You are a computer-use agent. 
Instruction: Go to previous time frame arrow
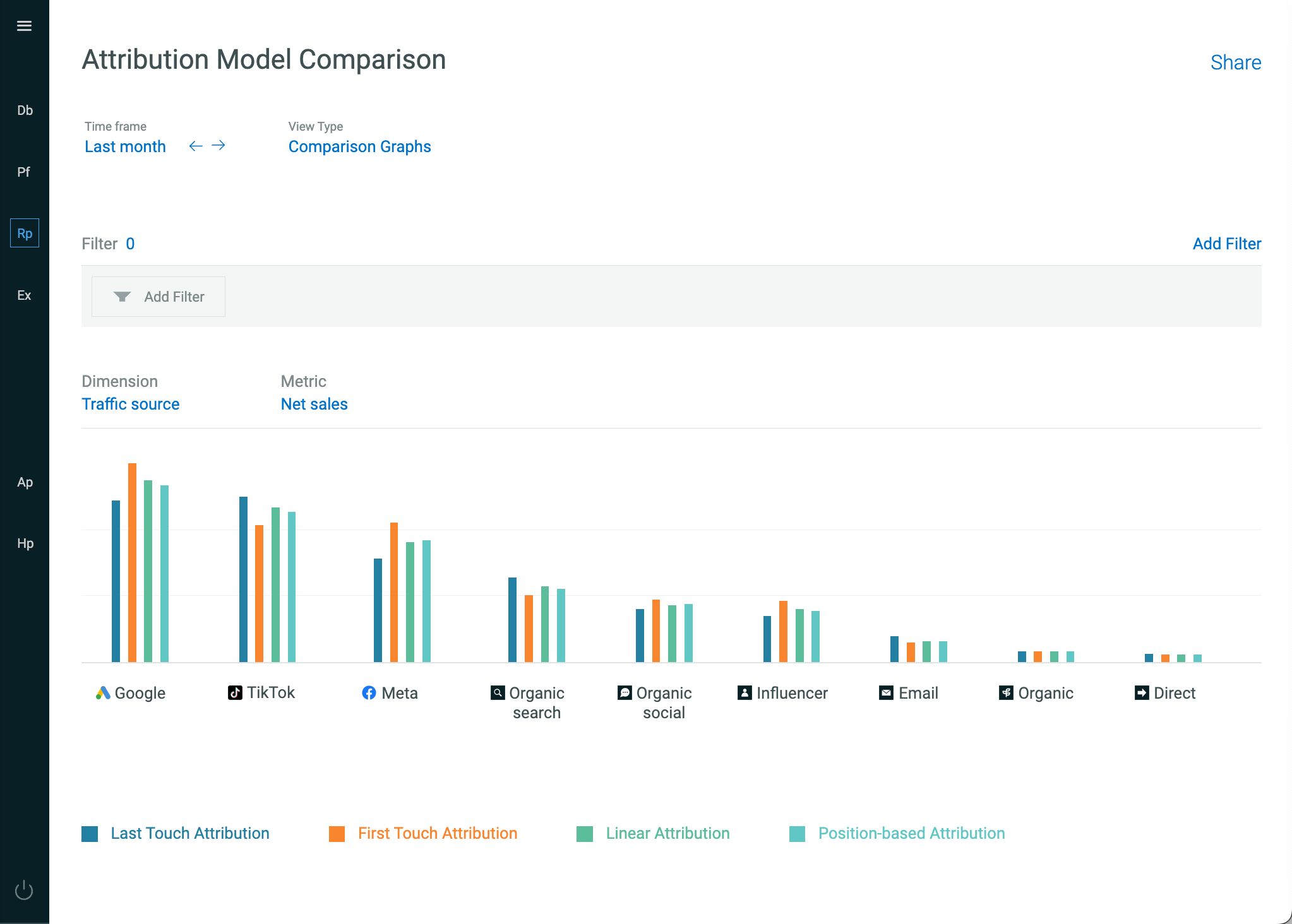point(196,146)
